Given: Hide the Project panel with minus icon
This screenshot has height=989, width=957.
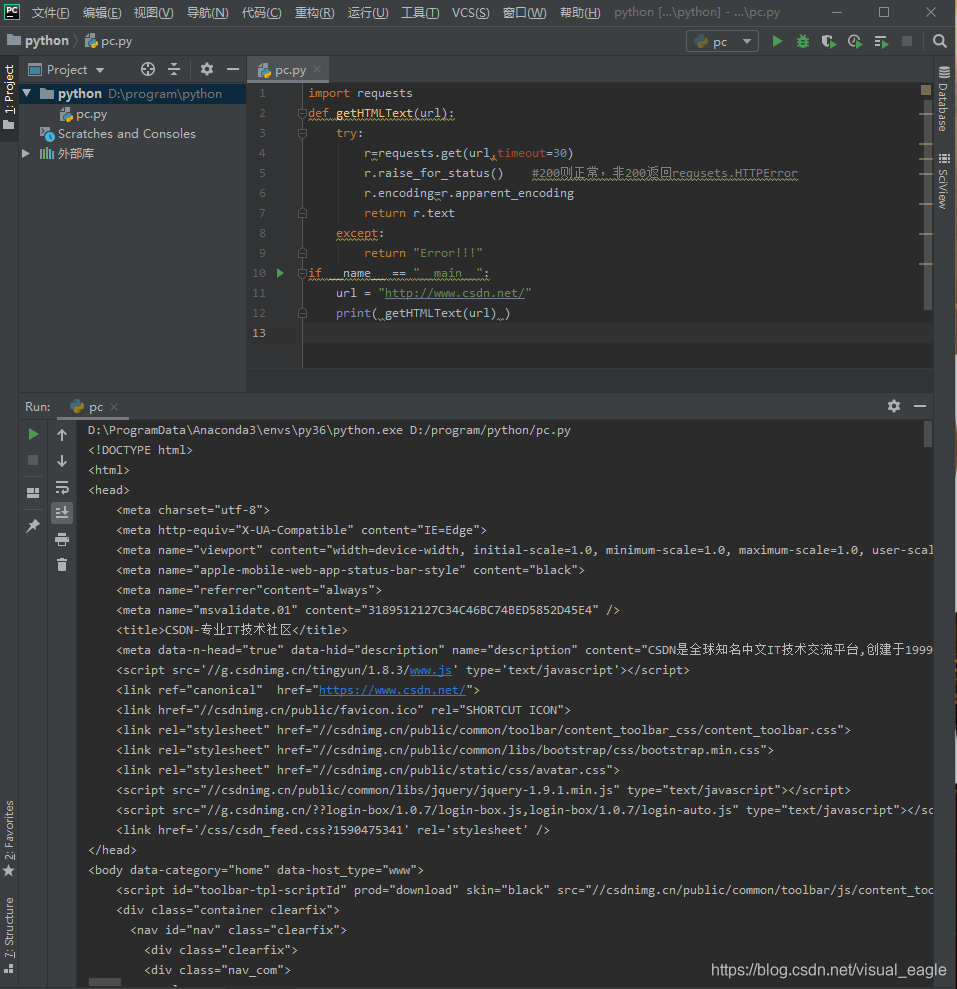Looking at the screenshot, I should click(233, 69).
